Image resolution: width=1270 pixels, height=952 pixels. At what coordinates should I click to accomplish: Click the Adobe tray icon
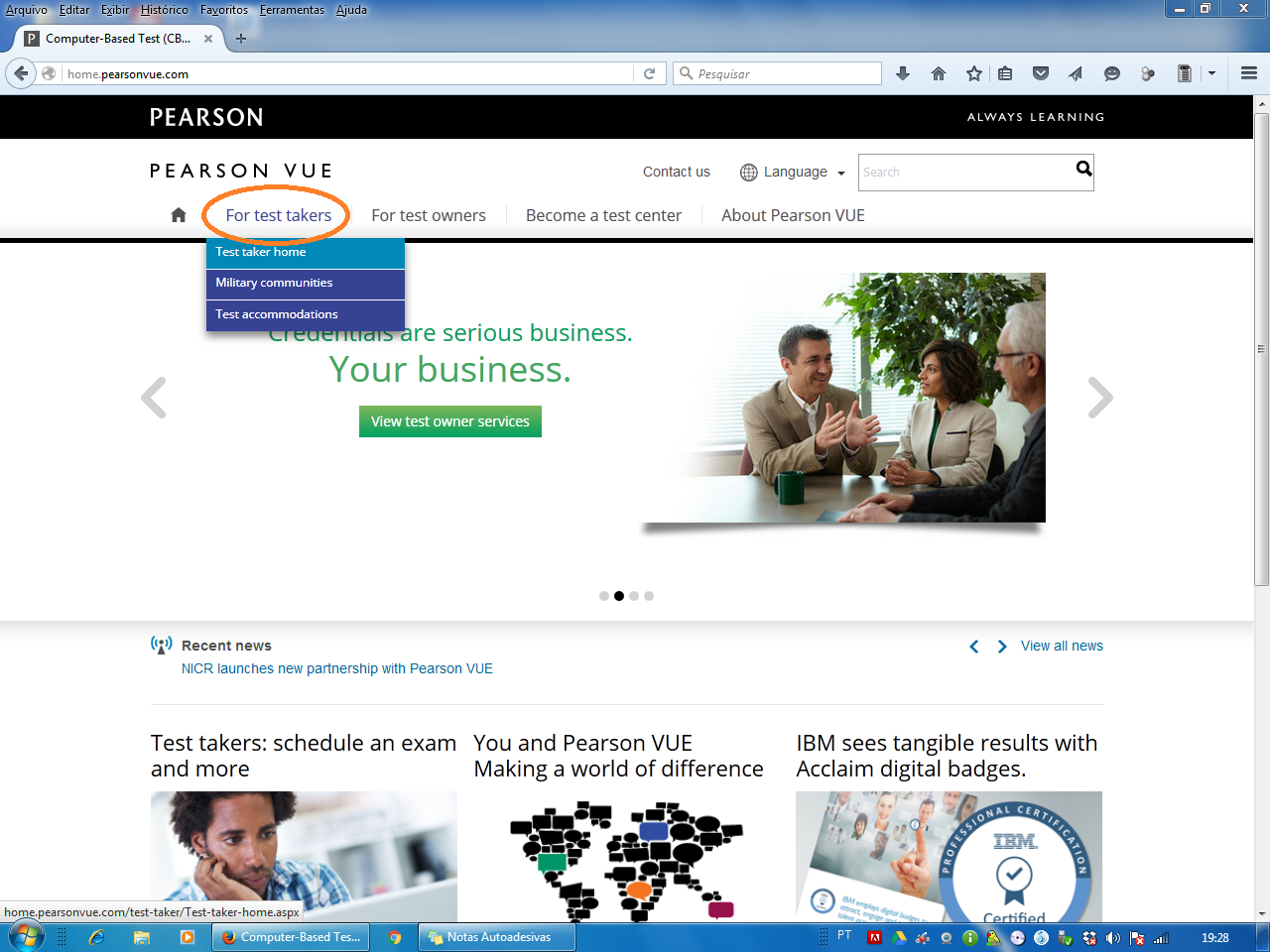(x=875, y=938)
